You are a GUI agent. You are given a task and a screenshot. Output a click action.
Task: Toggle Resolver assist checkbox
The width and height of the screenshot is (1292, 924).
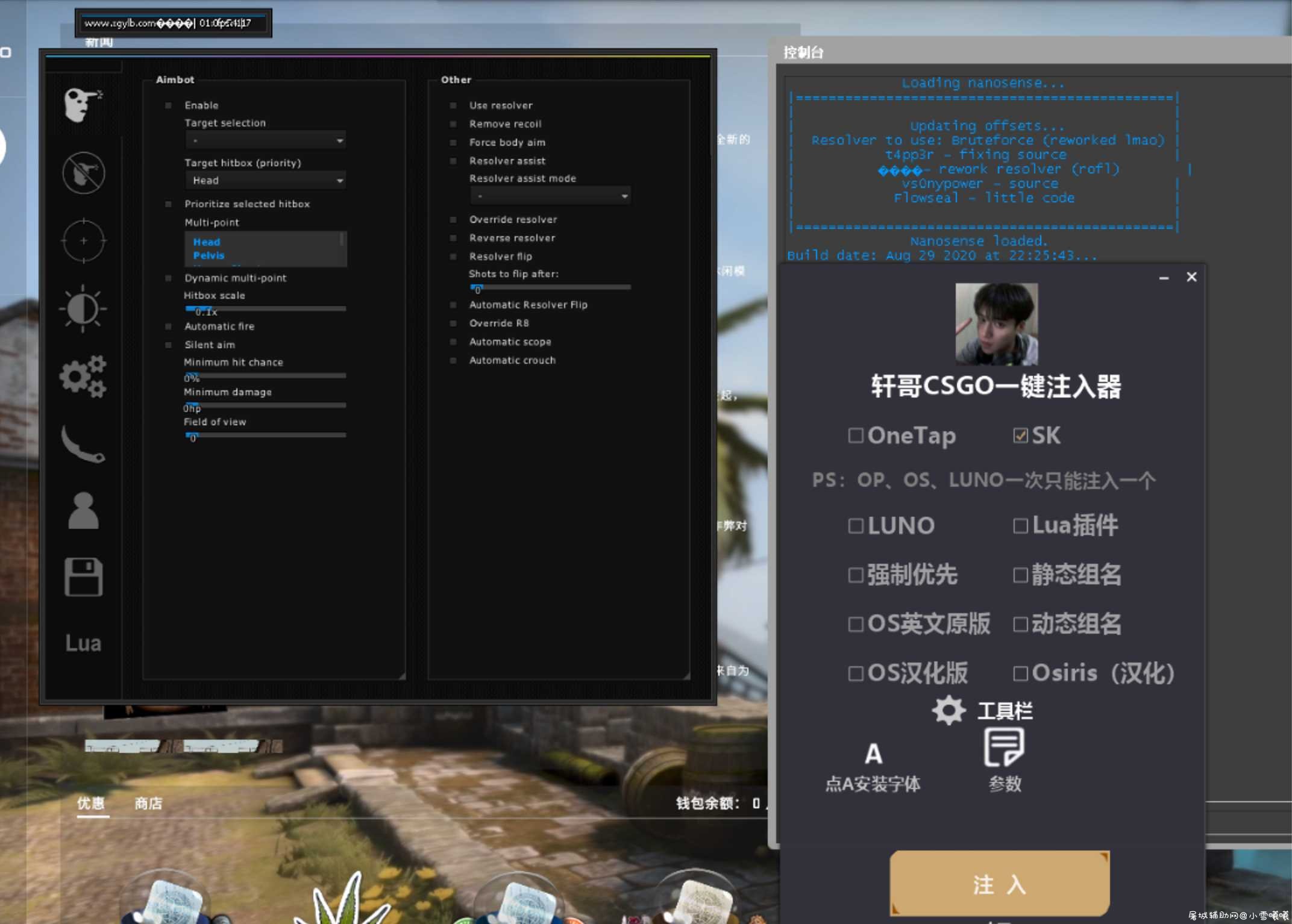click(x=453, y=161)
